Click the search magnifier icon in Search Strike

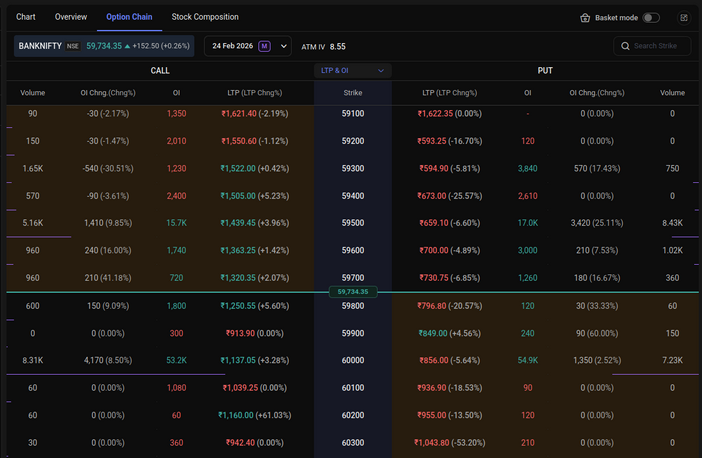[x=625, y=46]
